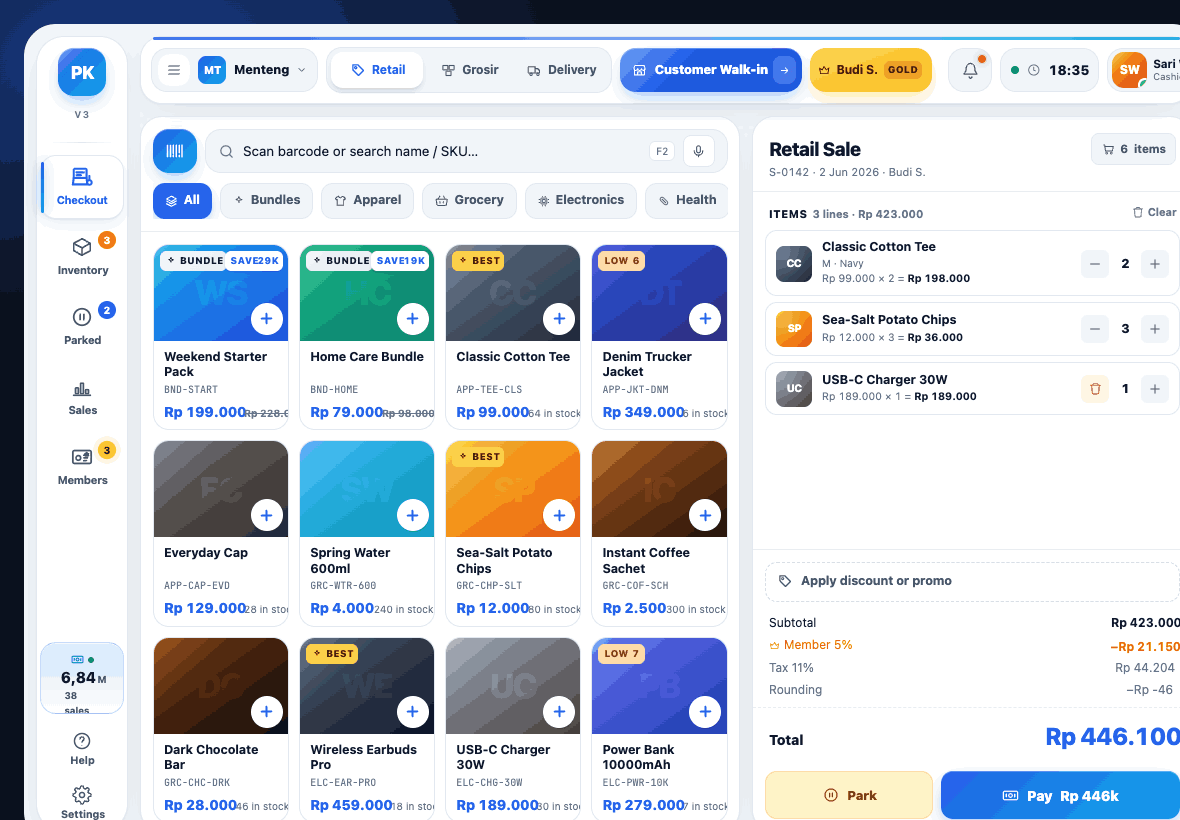The image size is (1180, 820).
Task: Add Weekend Starter Pack to cart
Action: coord(266,319)
